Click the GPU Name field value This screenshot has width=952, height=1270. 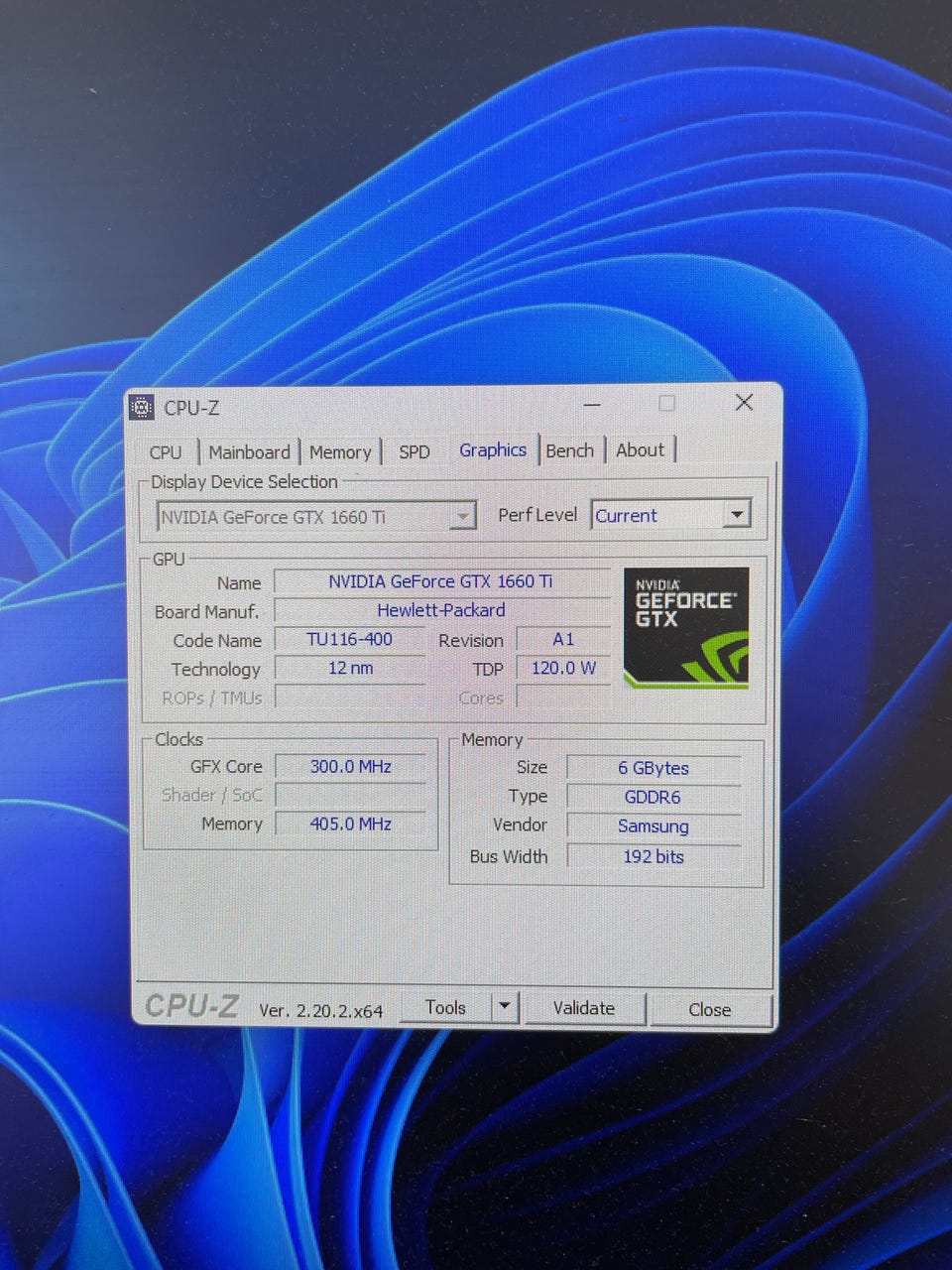pyautogui.click(x=441, y=581)
